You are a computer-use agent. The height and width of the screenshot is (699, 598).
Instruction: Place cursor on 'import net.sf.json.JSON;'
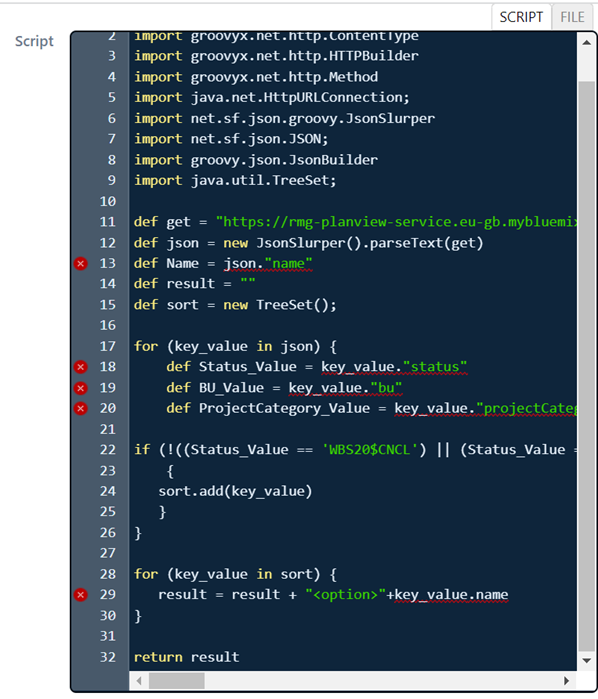[231, 139]
